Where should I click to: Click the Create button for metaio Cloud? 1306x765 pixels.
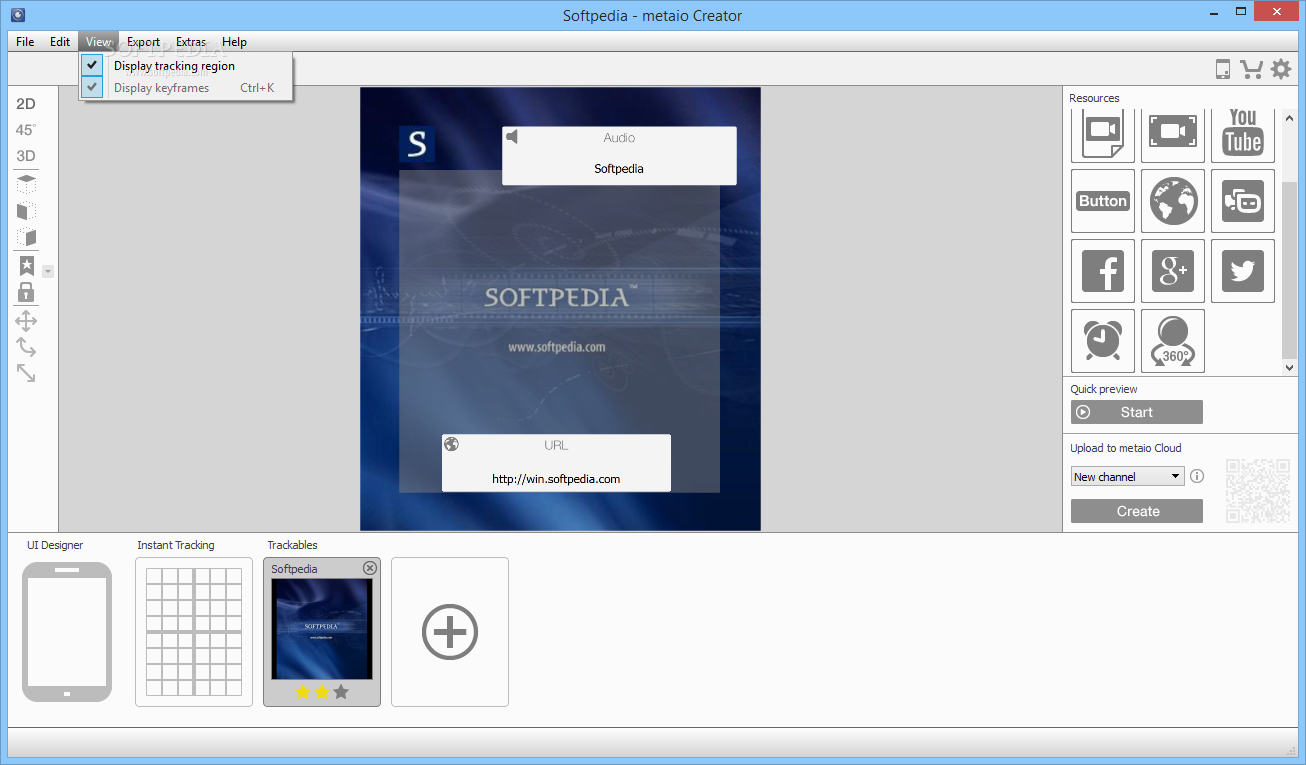1137,511
